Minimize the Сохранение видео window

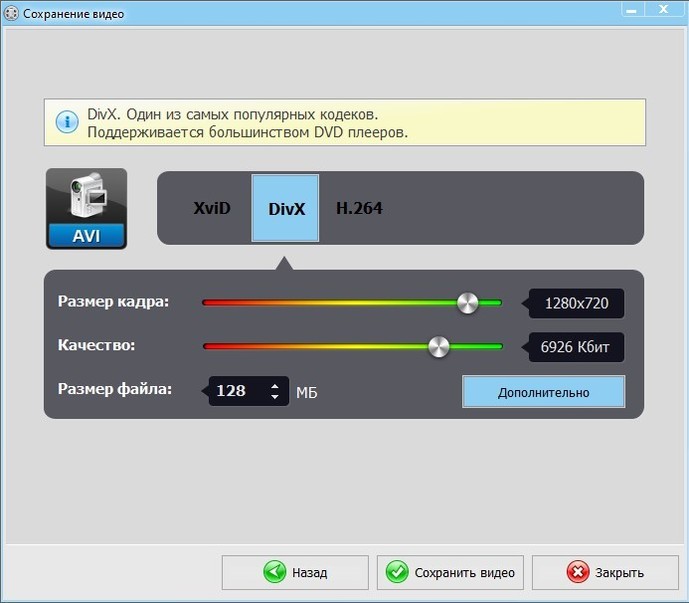632,10
